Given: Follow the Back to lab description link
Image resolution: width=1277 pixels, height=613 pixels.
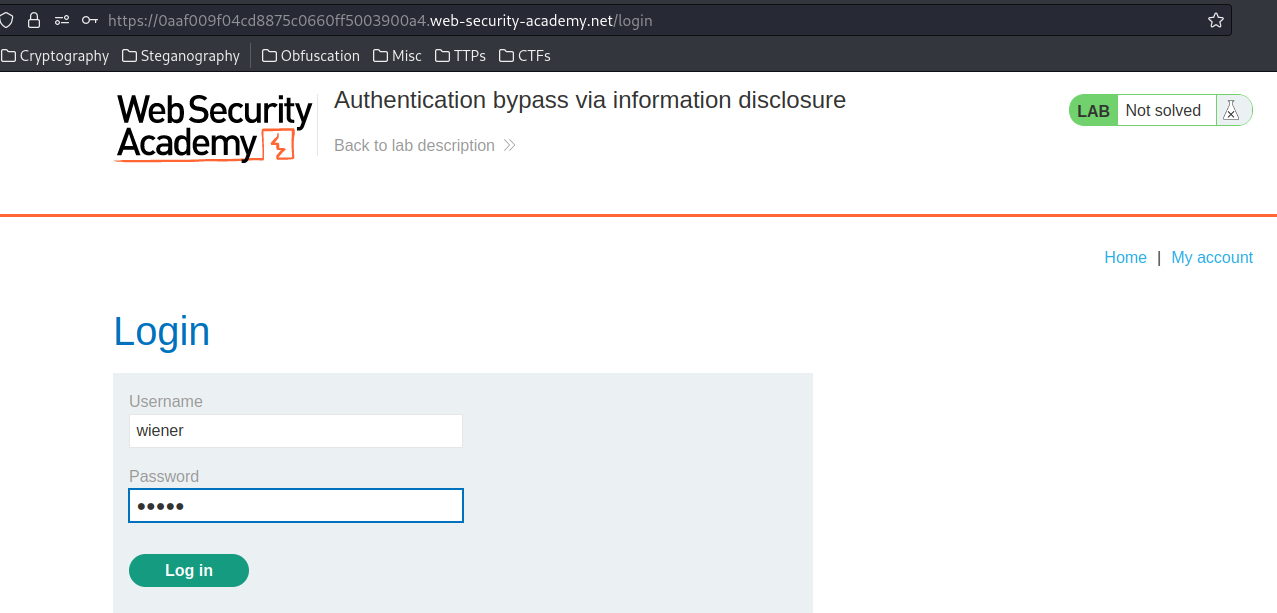Looking at the screenshot, I should [425, 146].
